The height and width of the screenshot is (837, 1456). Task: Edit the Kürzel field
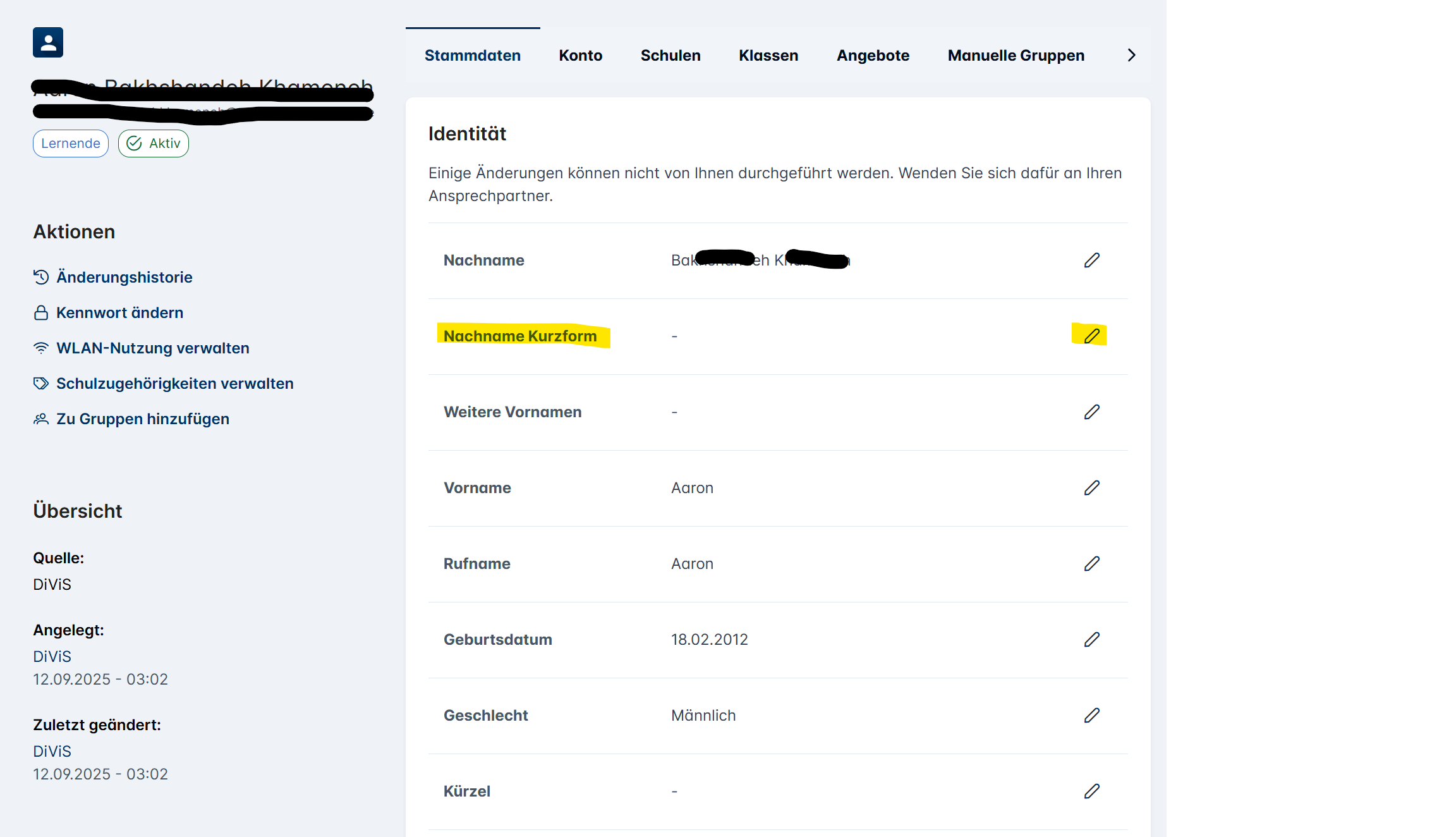click(1091, 791)
